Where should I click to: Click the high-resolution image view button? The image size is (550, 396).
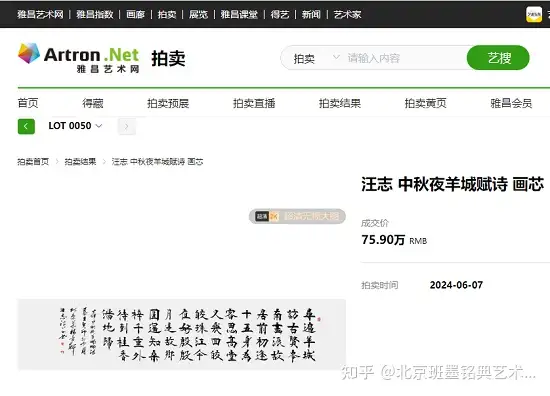[x=297, y=216]
